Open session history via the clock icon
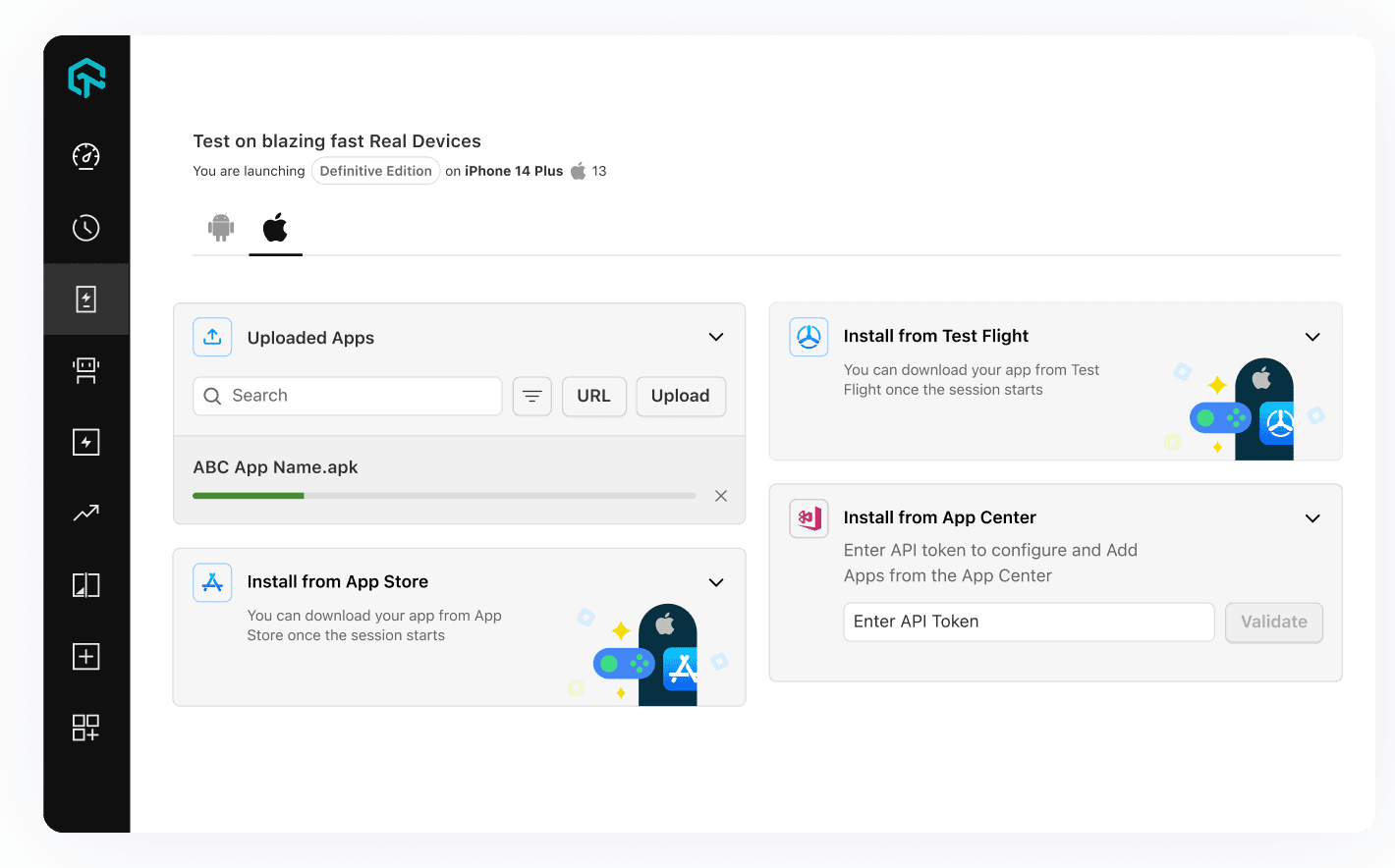1395x868 pixels. 86,228
